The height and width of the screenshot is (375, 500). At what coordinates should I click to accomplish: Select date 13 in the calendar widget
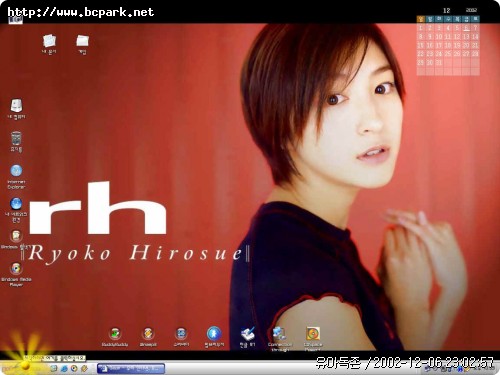[466, 37]
